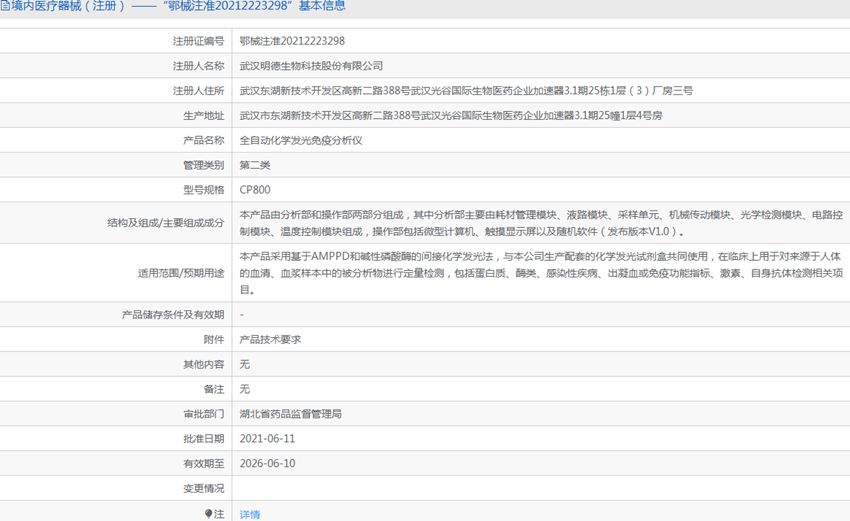Click the 无 value in 其他内容 row

tap(244, 364)
